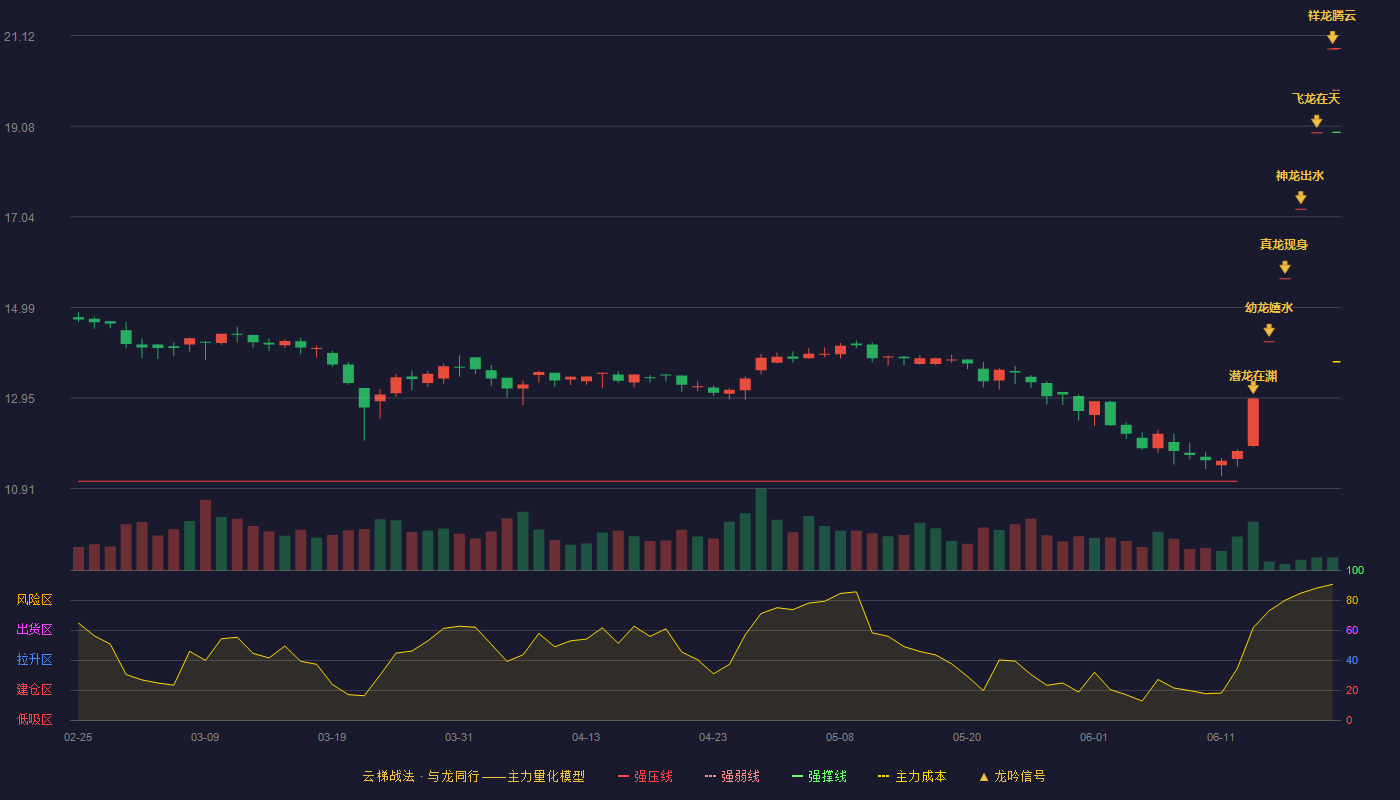
Task: Click the tallest green volume bar
Action: coord(761,529)
